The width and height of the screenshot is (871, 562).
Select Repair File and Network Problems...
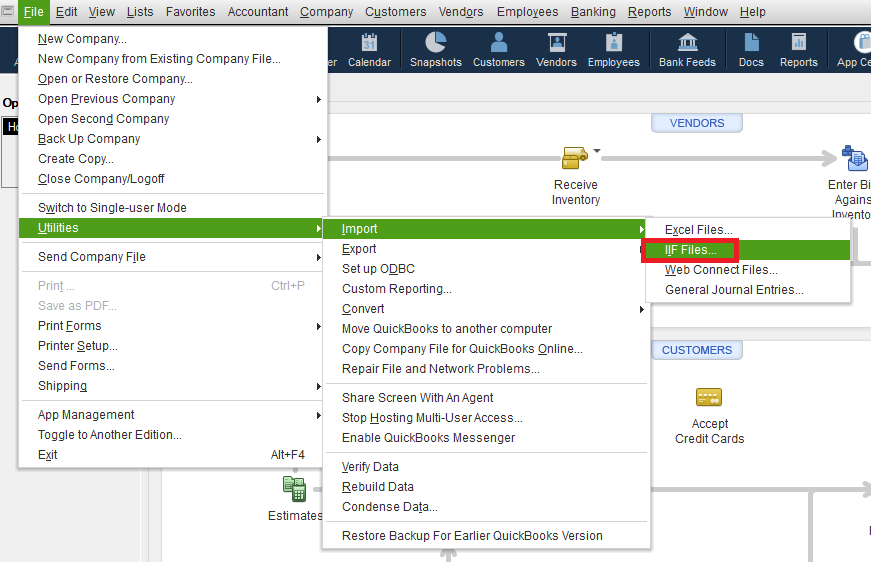click(485, 369)
